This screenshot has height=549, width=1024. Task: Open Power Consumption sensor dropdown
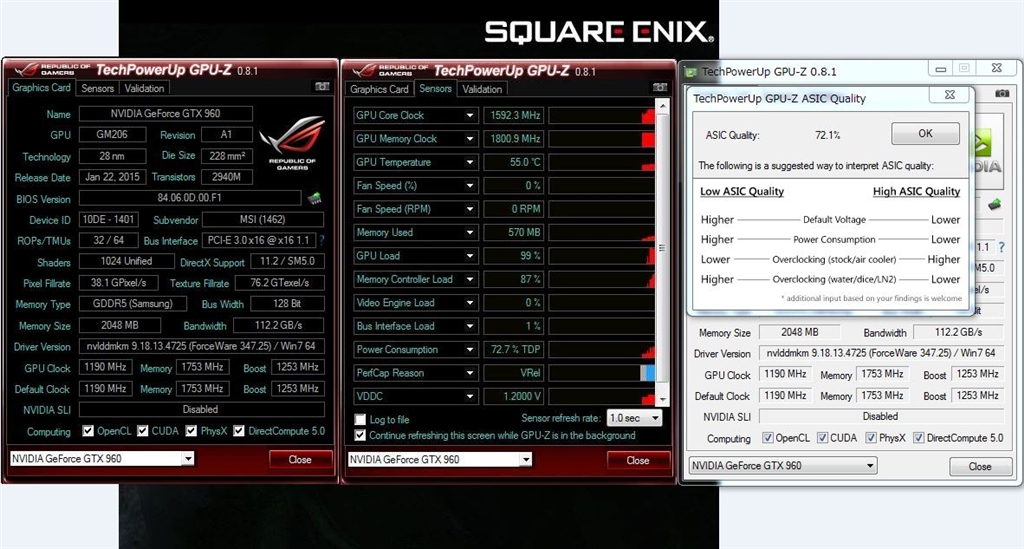point(470,350)
